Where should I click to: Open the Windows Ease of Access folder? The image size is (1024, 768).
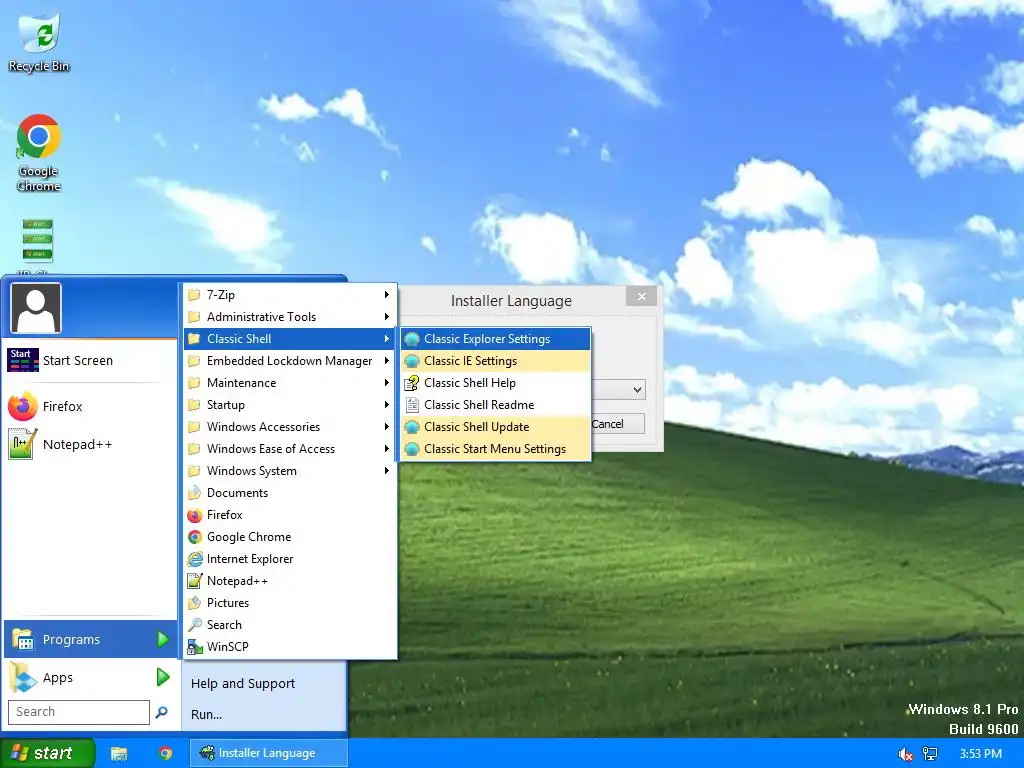(x=290, y=449)
